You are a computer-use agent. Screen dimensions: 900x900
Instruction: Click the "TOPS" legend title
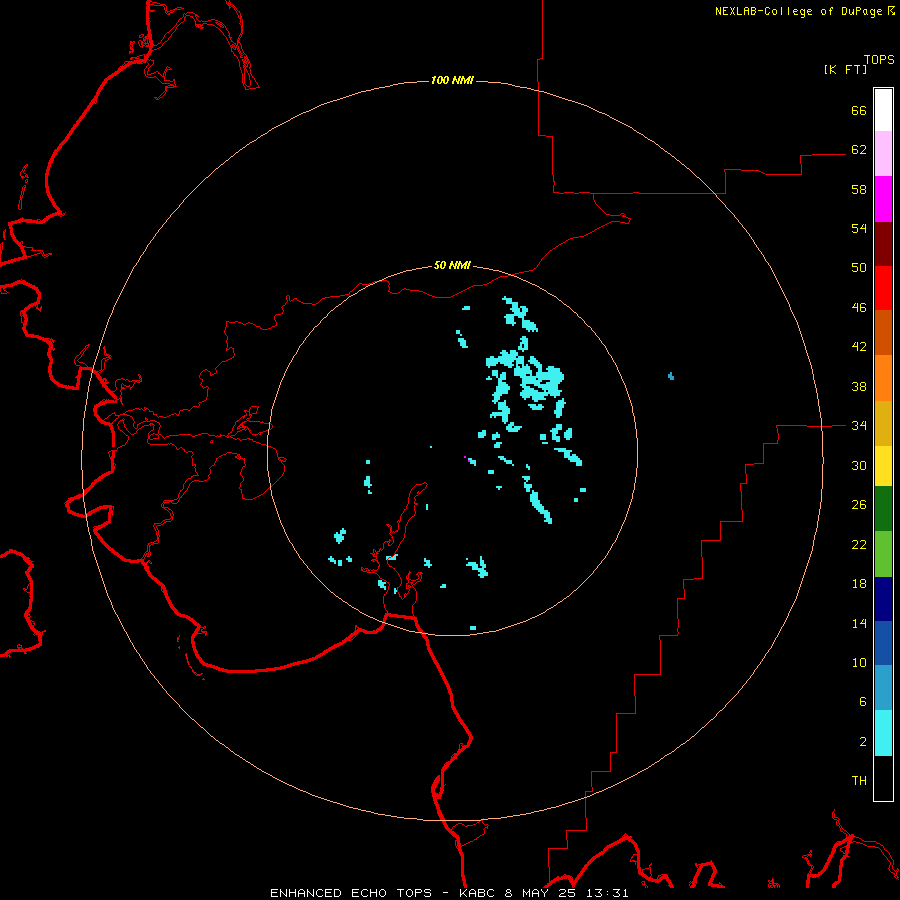(879, 59)
